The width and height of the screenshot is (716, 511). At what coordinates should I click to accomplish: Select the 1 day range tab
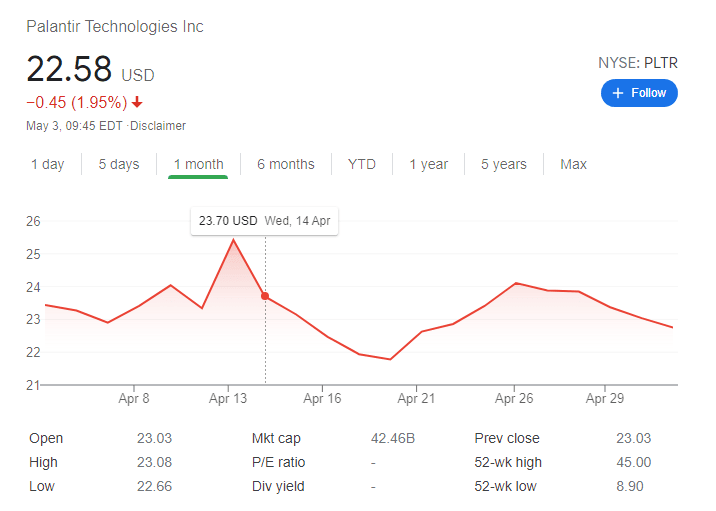(x=47, y=164)
